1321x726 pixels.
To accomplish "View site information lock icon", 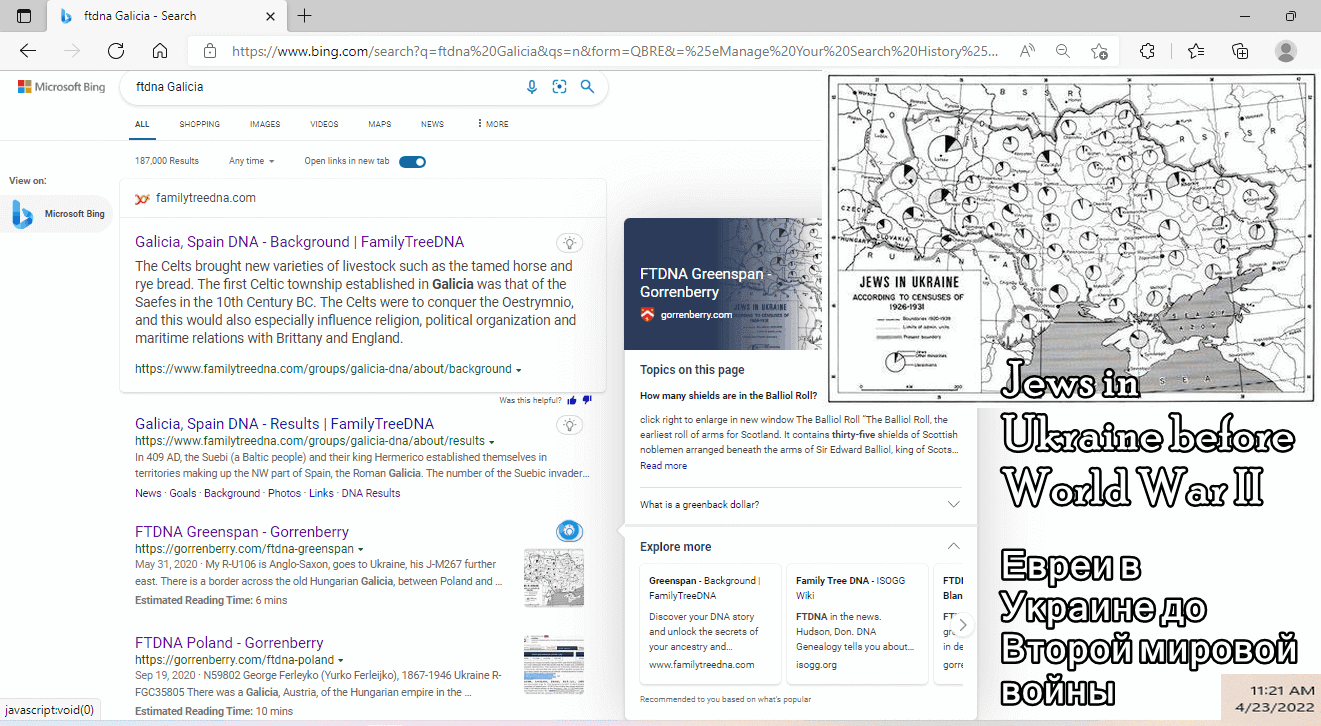I will [210, 51].
